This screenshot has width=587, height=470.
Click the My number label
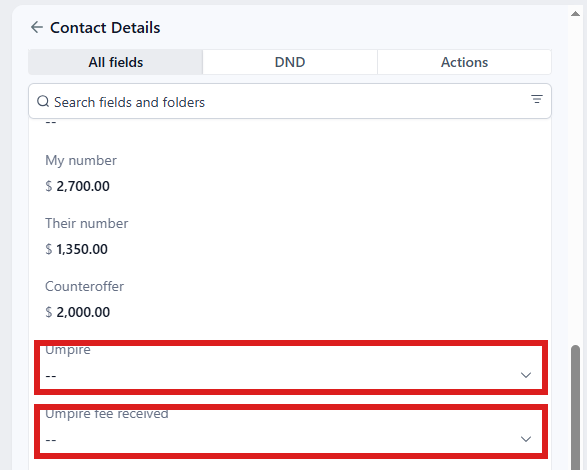(81, 161)
